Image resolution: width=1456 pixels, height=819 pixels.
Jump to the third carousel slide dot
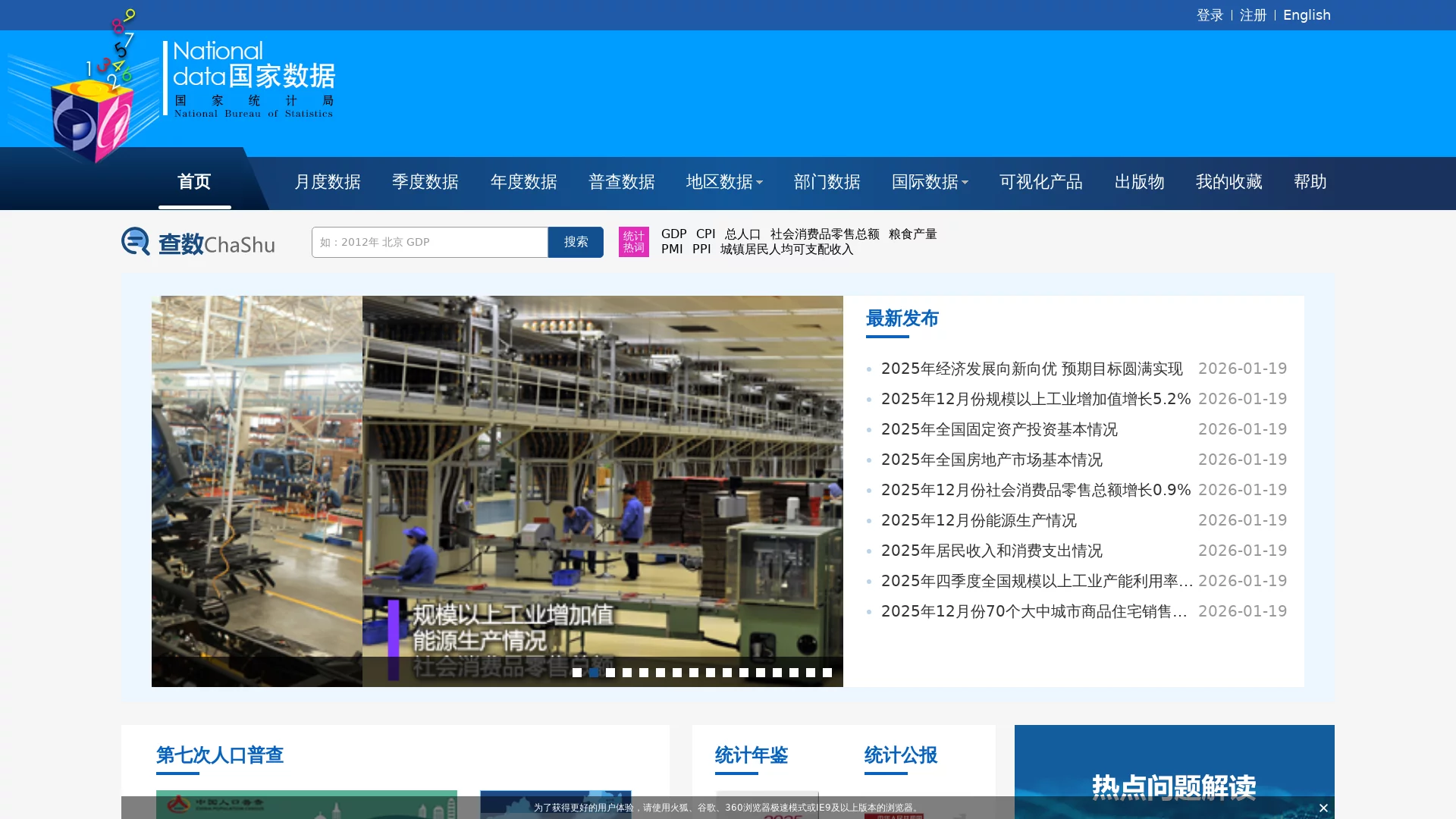(610, 673)
